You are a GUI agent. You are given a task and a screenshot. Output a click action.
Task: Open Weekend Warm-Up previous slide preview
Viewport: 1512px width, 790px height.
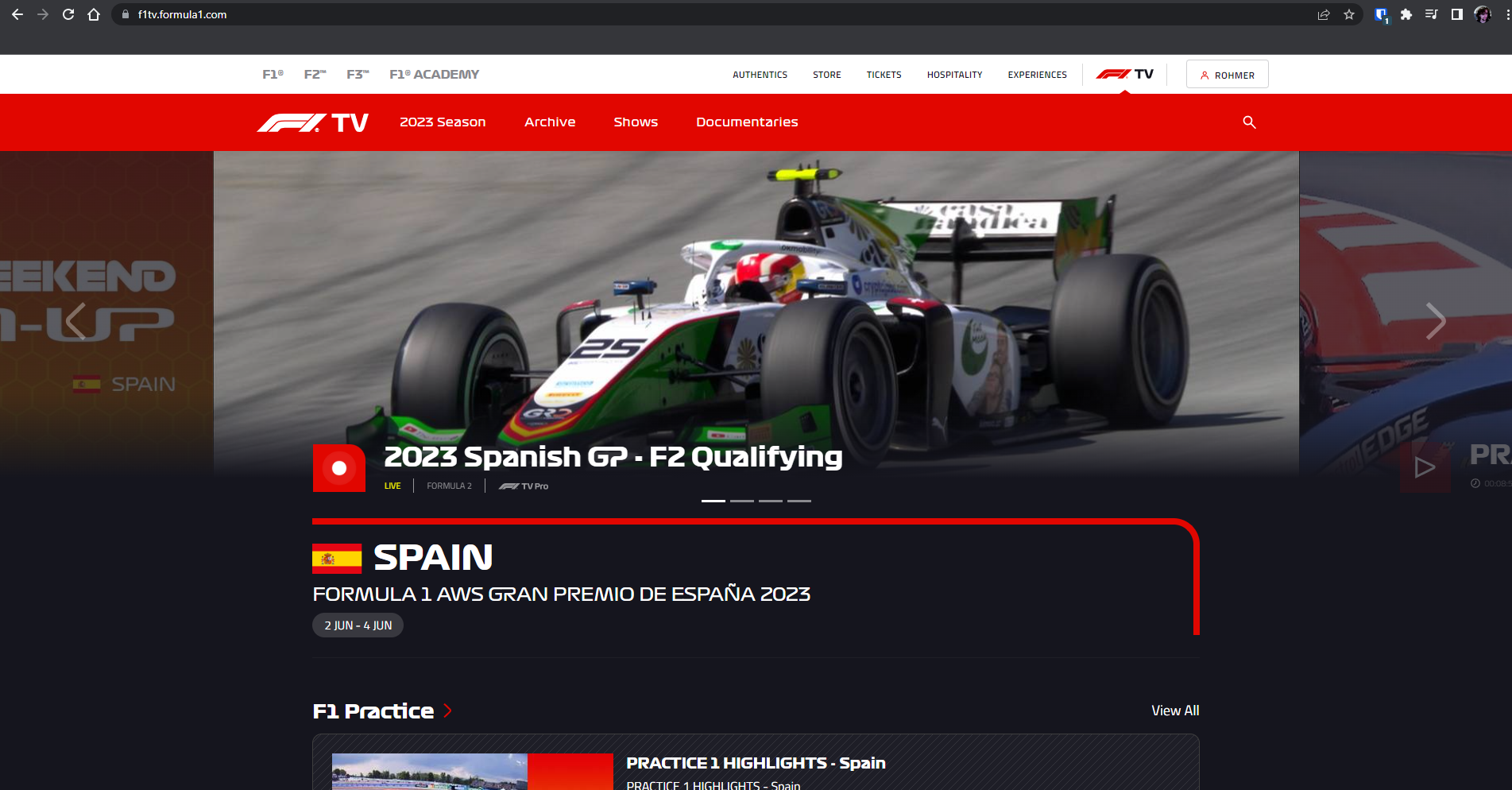[106, 314]
